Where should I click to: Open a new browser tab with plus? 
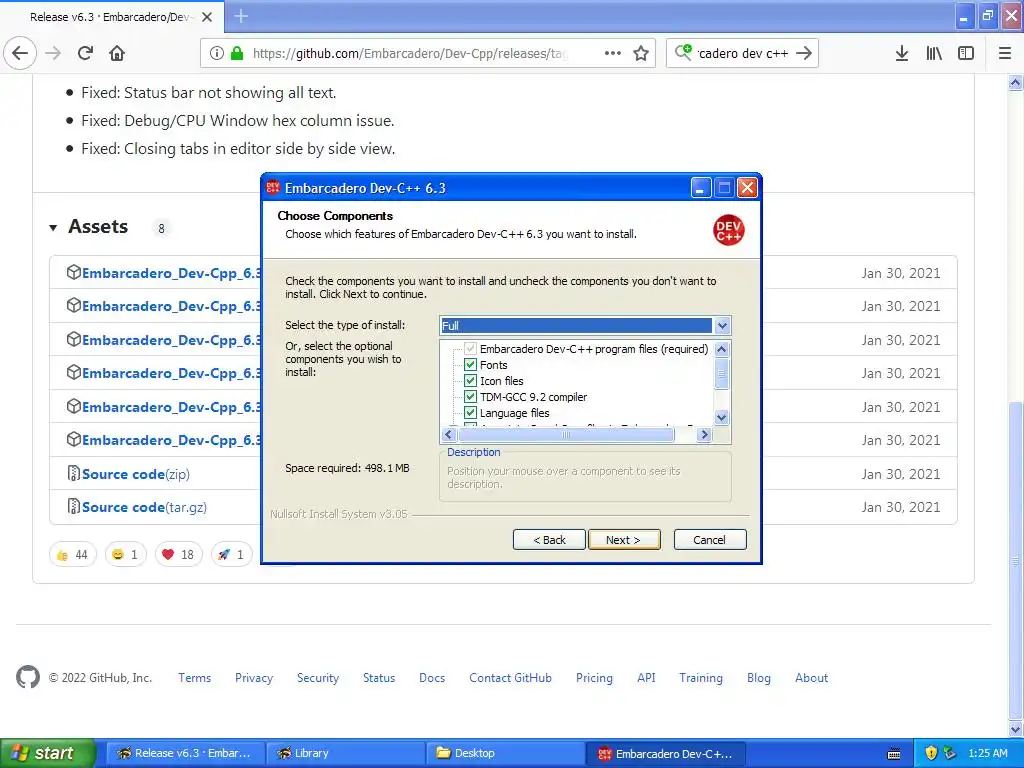coord(241,16)
